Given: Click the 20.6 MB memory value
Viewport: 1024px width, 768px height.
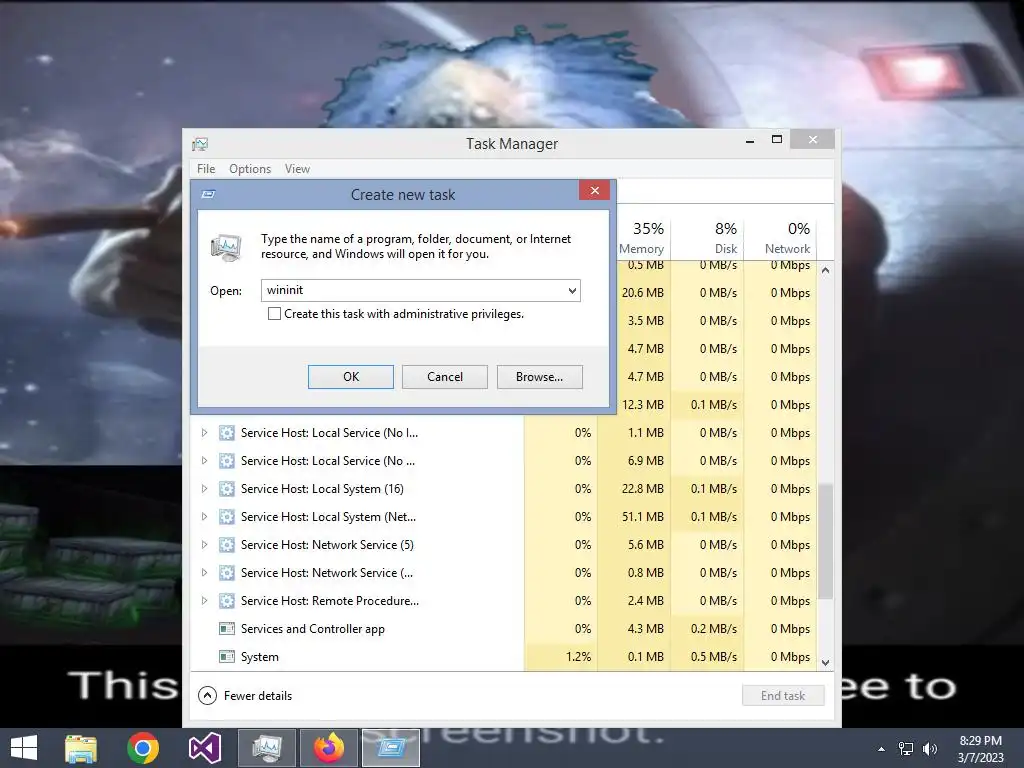Looking at the screenshot, I should click(x=643, y=293).
